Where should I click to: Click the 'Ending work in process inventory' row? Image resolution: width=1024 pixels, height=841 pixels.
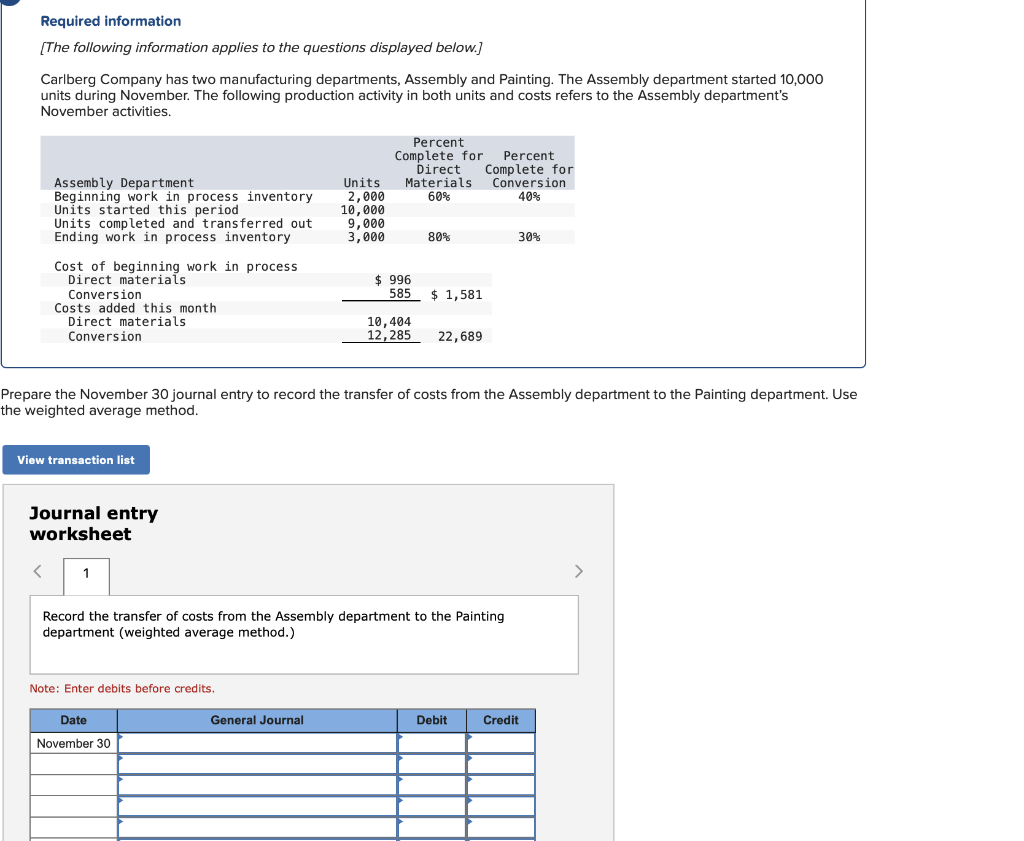308,237
